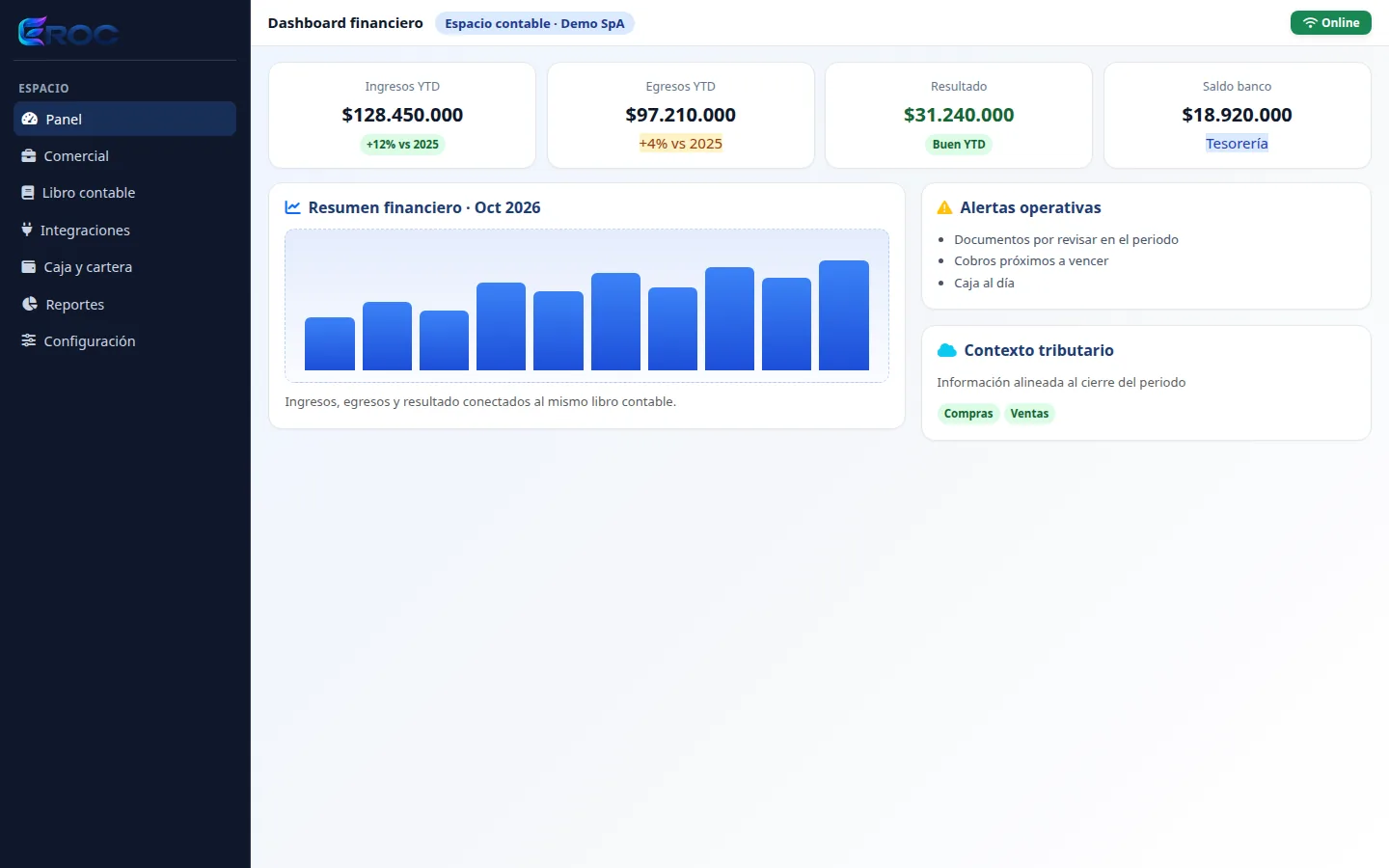Click the line chart icon beside Resumen financiero

293,207
